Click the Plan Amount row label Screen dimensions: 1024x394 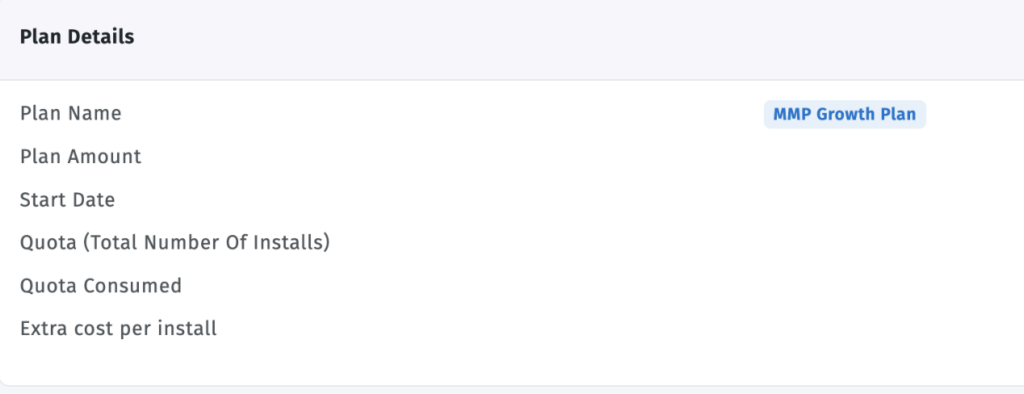(x=80, y=157)
